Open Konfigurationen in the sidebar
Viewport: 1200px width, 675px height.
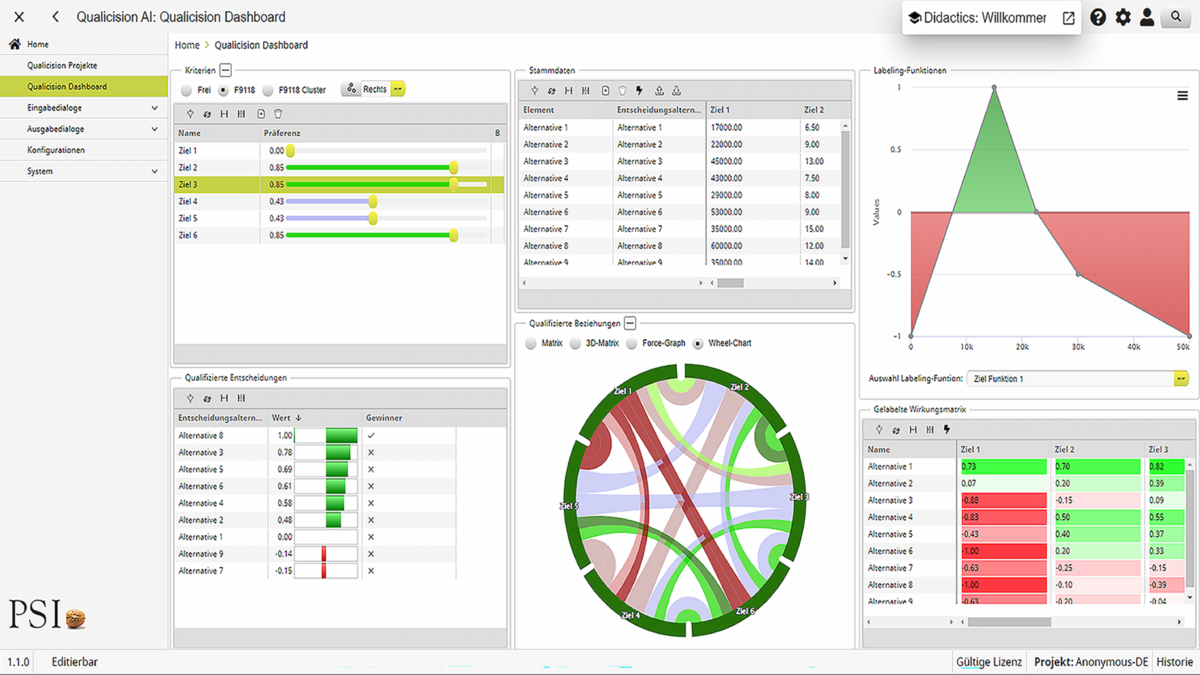[x=56, y=150]
